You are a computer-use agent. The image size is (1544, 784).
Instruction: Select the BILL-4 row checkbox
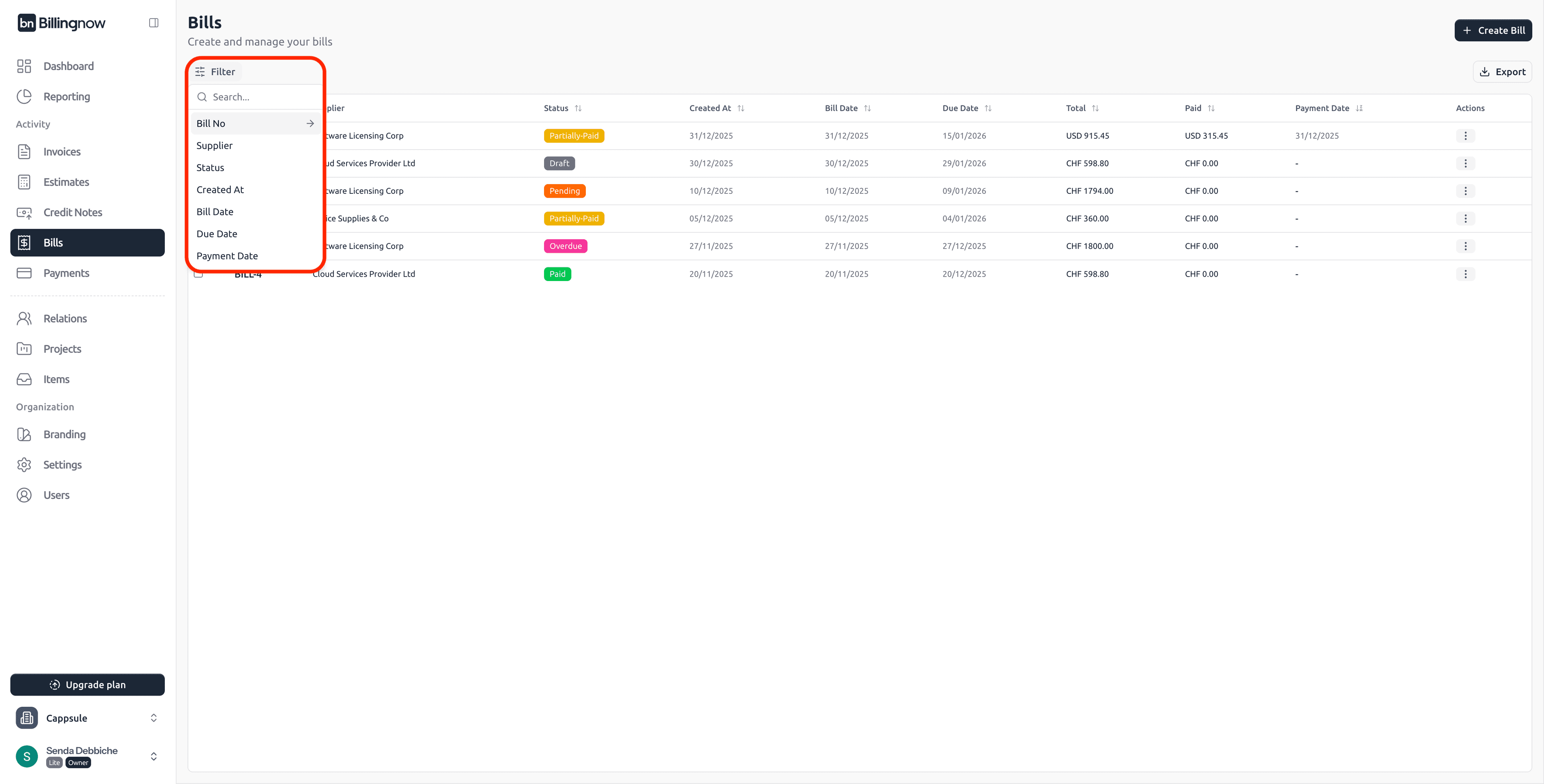(198, 275)
